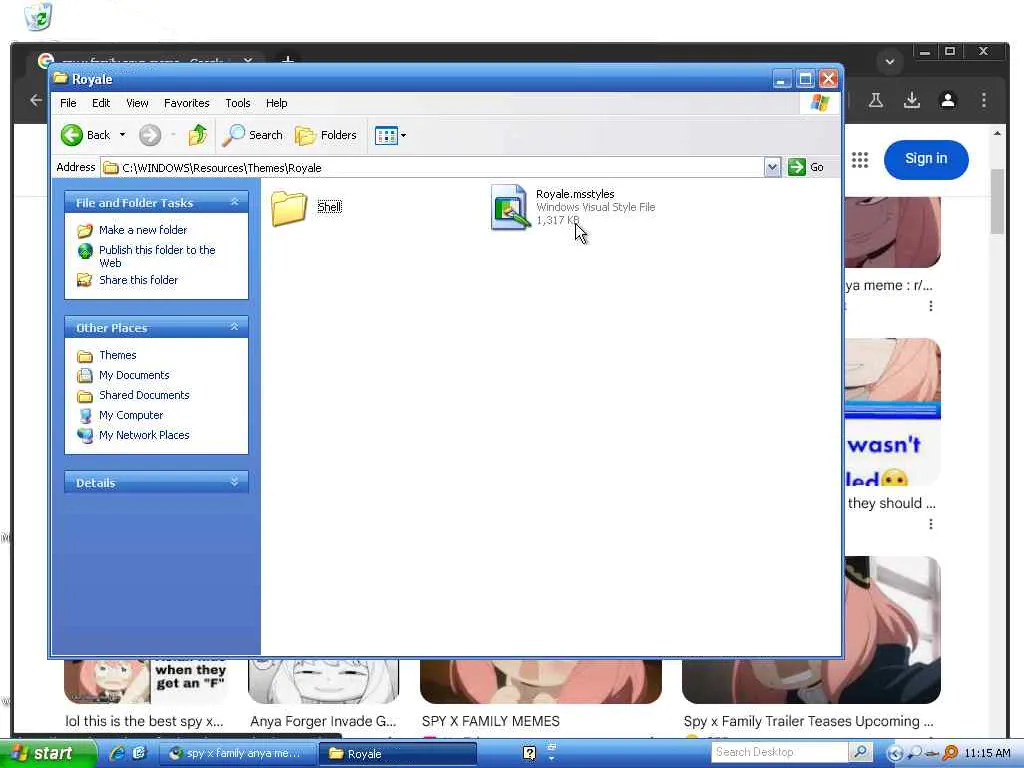The height and width of the screenshot is (768, 1024).
Task: Open the Chrome three-dot menu
Action: click(984, 100)
